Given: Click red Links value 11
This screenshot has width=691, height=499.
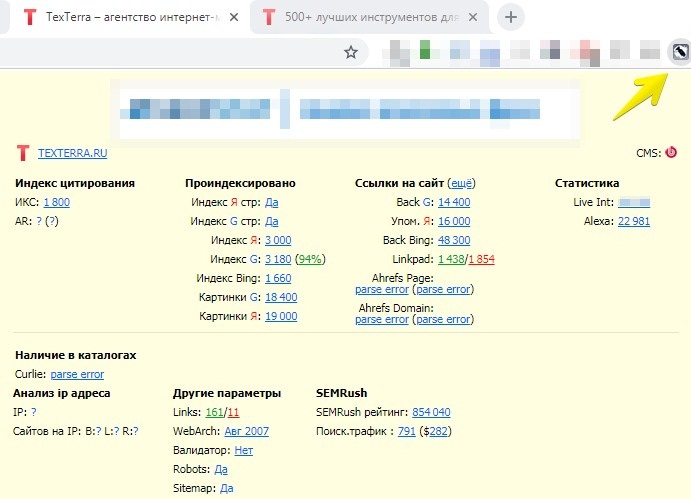Looking at the screenshot, I should click(233, 412).
